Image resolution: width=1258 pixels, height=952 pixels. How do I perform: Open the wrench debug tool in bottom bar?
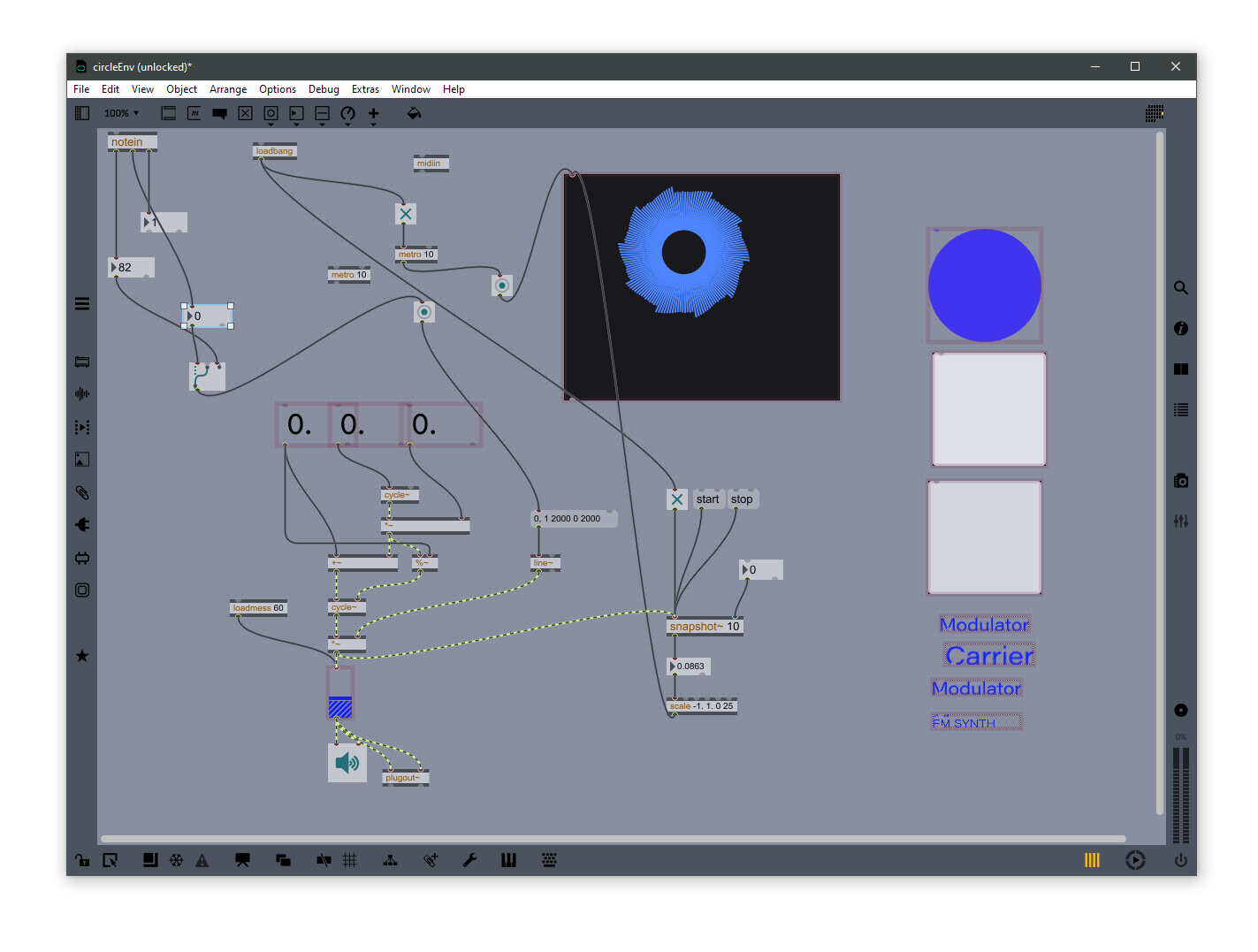click(469, 860)
